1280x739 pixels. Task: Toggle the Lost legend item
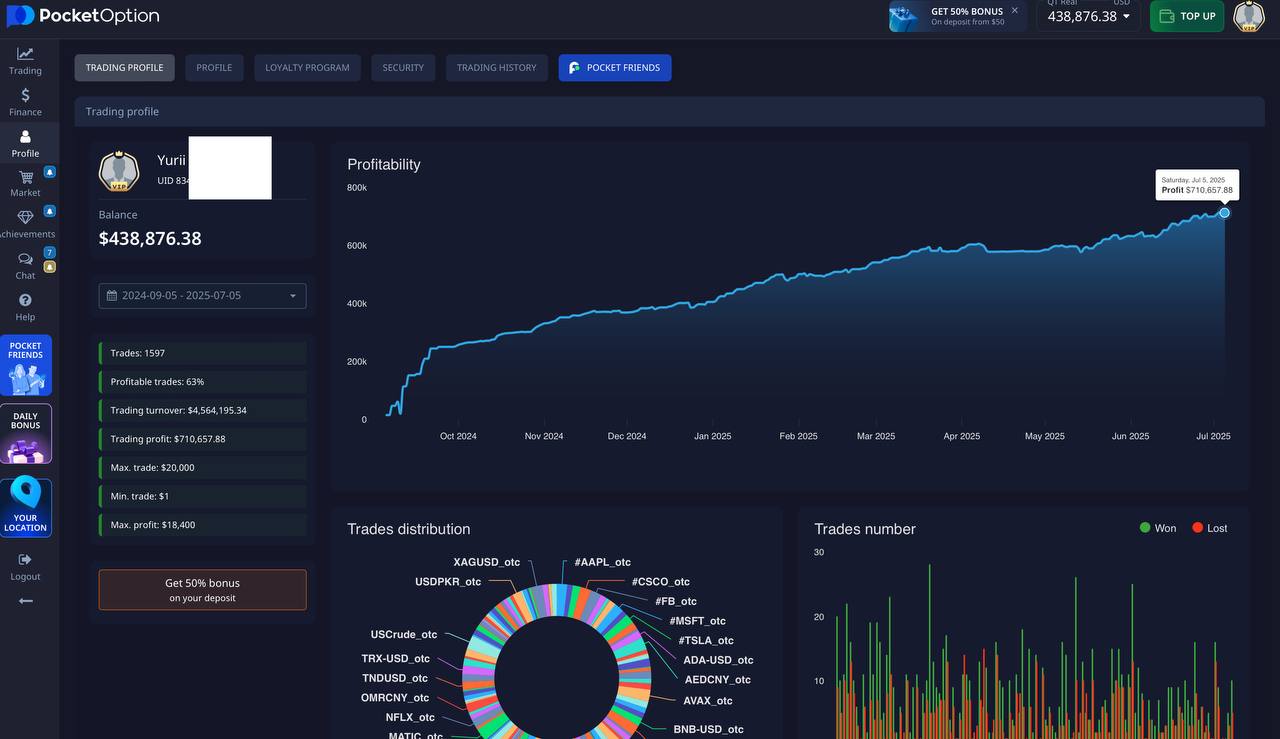click(1210, 528)
